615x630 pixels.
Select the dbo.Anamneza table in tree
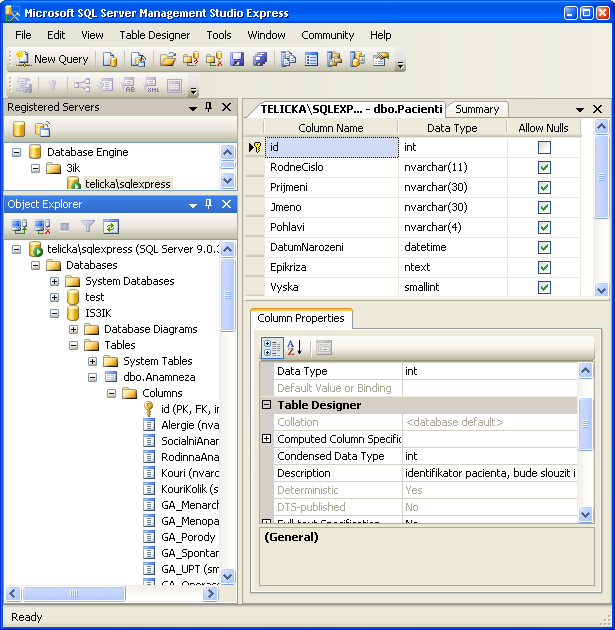click(x=159, y=377)
